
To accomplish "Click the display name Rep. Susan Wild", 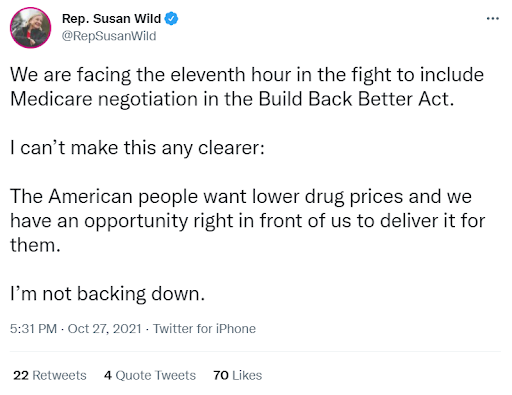I will (111, 19).
